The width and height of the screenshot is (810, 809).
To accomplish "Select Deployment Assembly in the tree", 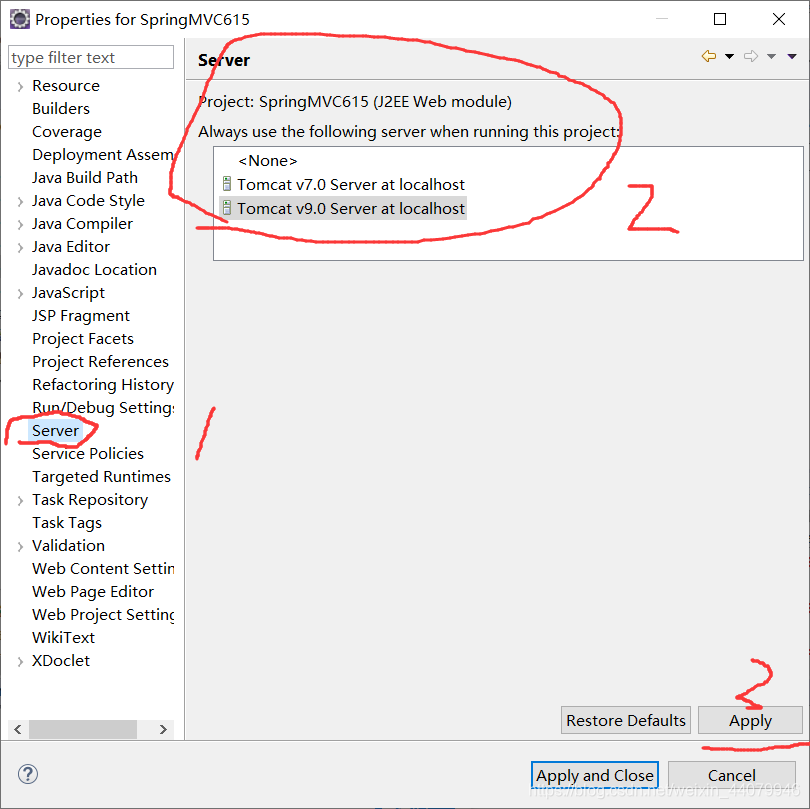I will click(102, 154).
